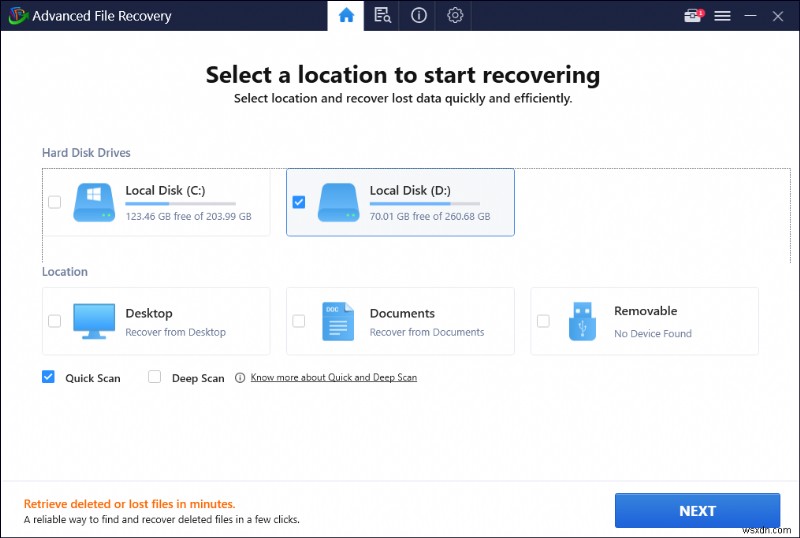This screenshot has width=800, height=538.
Task: Toggle the Quick Scan checkbox
Action: tap(48, 377)
